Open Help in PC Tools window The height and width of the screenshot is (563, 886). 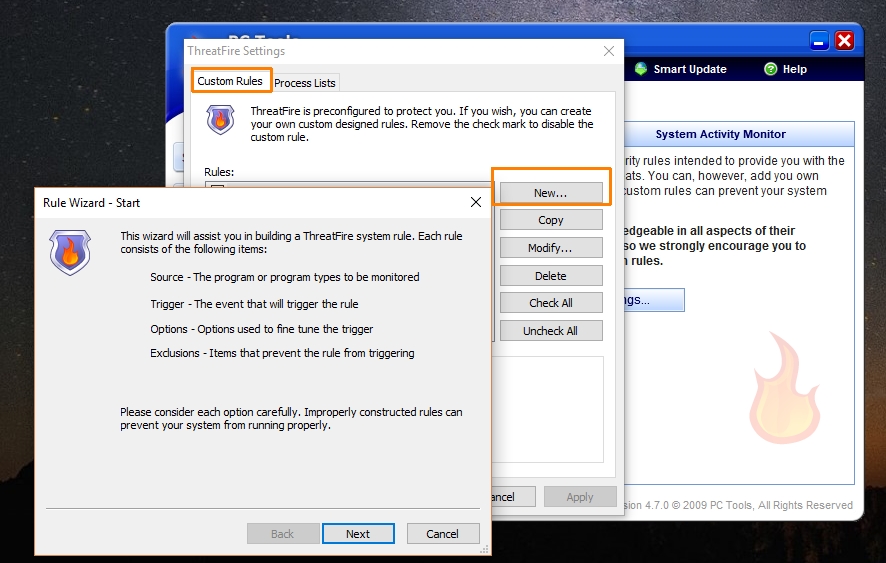pos(794,69)
